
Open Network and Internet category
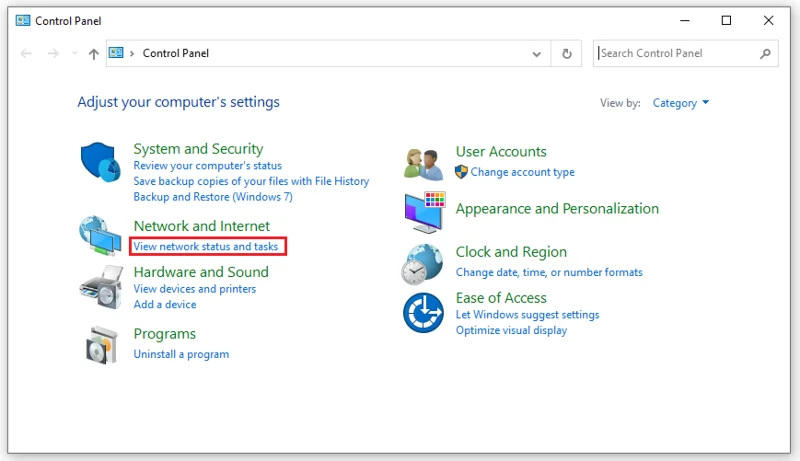[202, 226]
